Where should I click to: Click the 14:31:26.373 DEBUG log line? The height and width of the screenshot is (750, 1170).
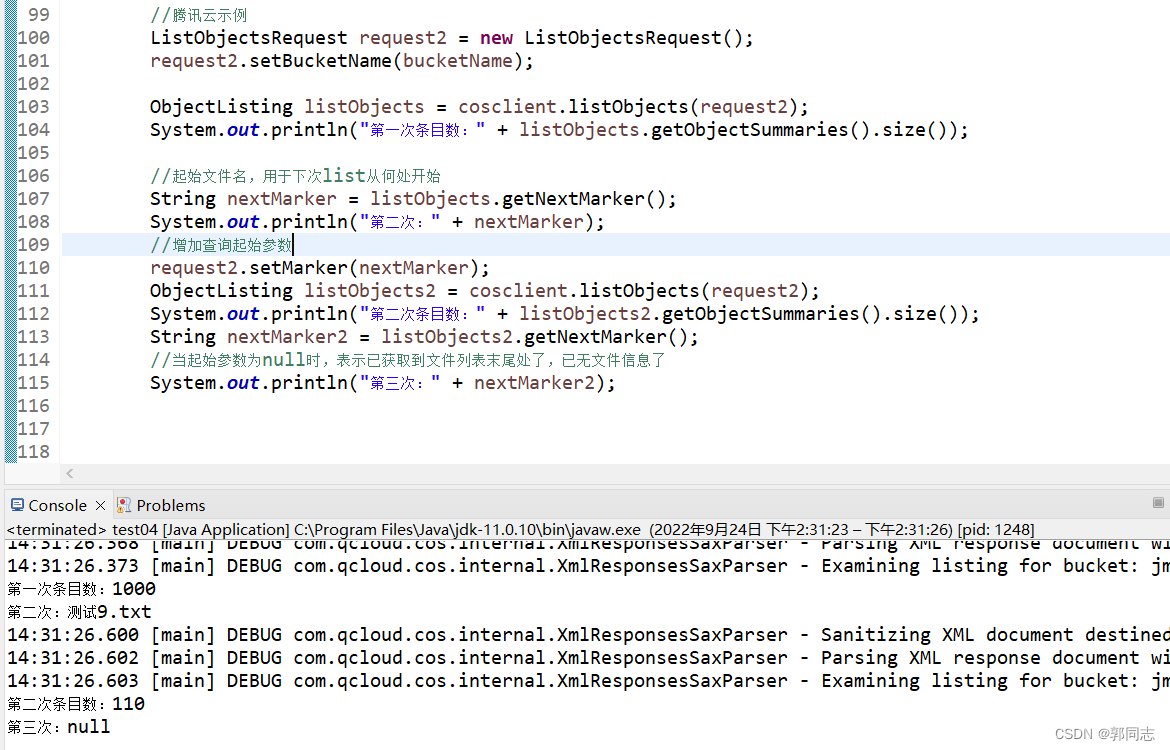point(588,566)
